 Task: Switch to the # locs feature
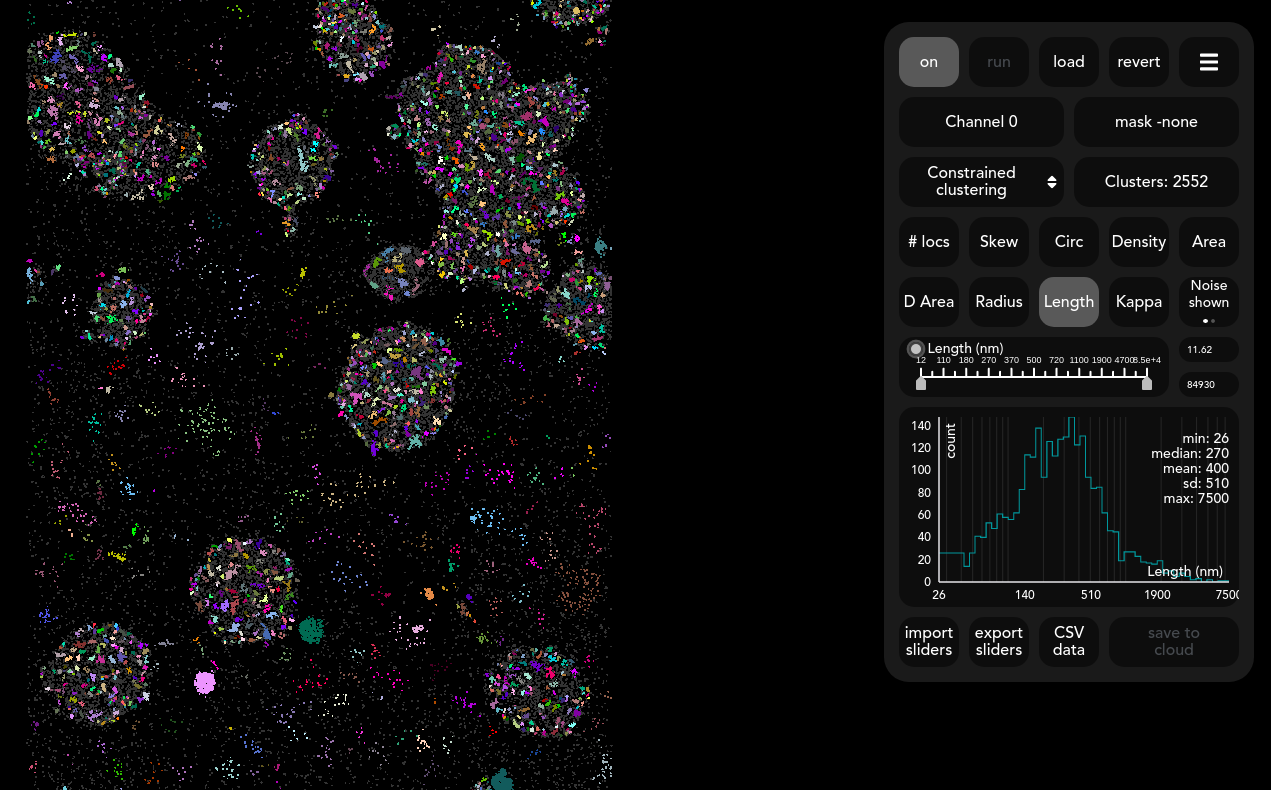coord(928,241)
